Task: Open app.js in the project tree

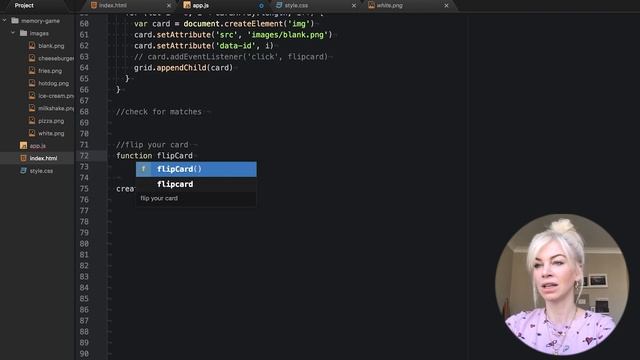Action: 38,146
